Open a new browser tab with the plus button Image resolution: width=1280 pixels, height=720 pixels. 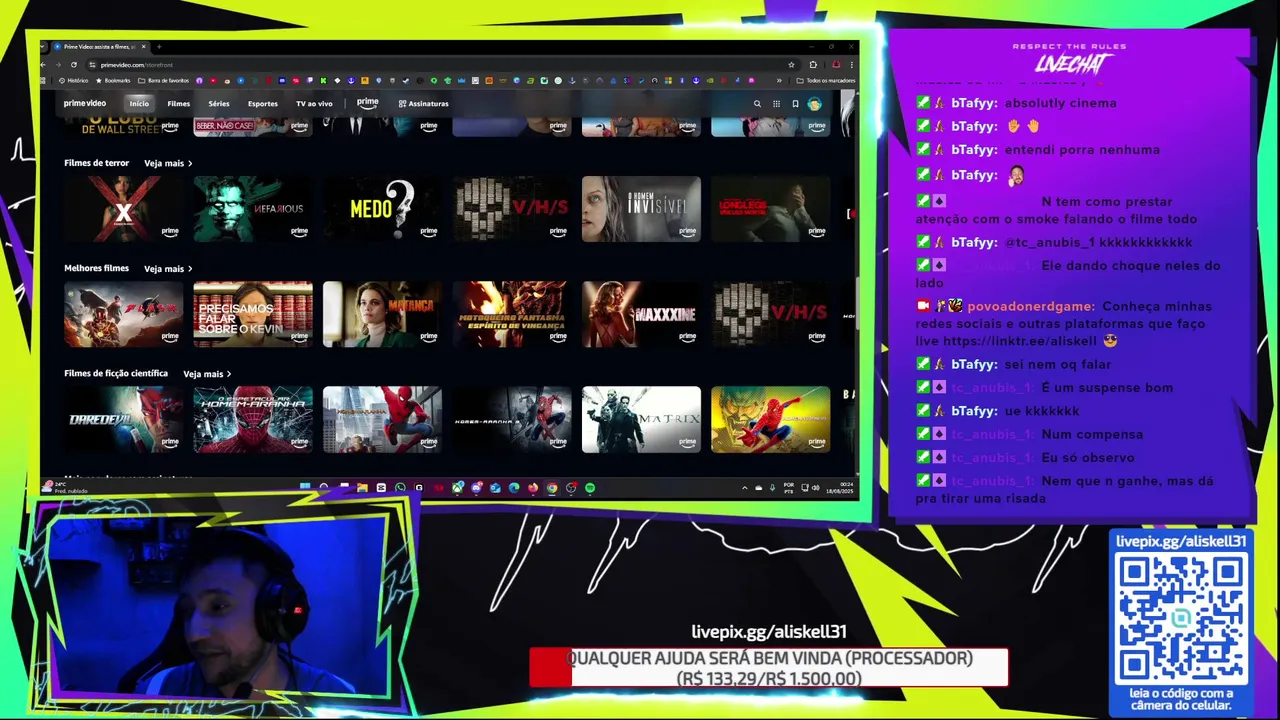pos(158,47)
